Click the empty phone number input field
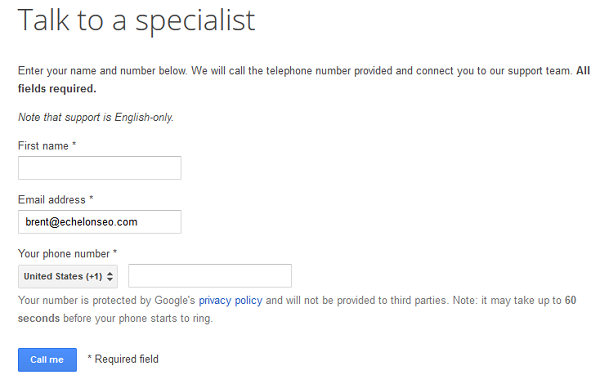 point(210,276)
